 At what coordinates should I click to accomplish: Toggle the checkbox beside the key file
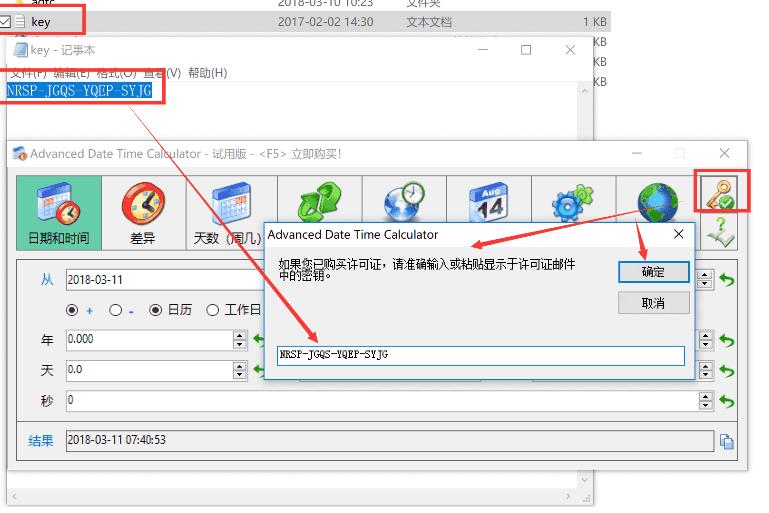click(5, 22)
